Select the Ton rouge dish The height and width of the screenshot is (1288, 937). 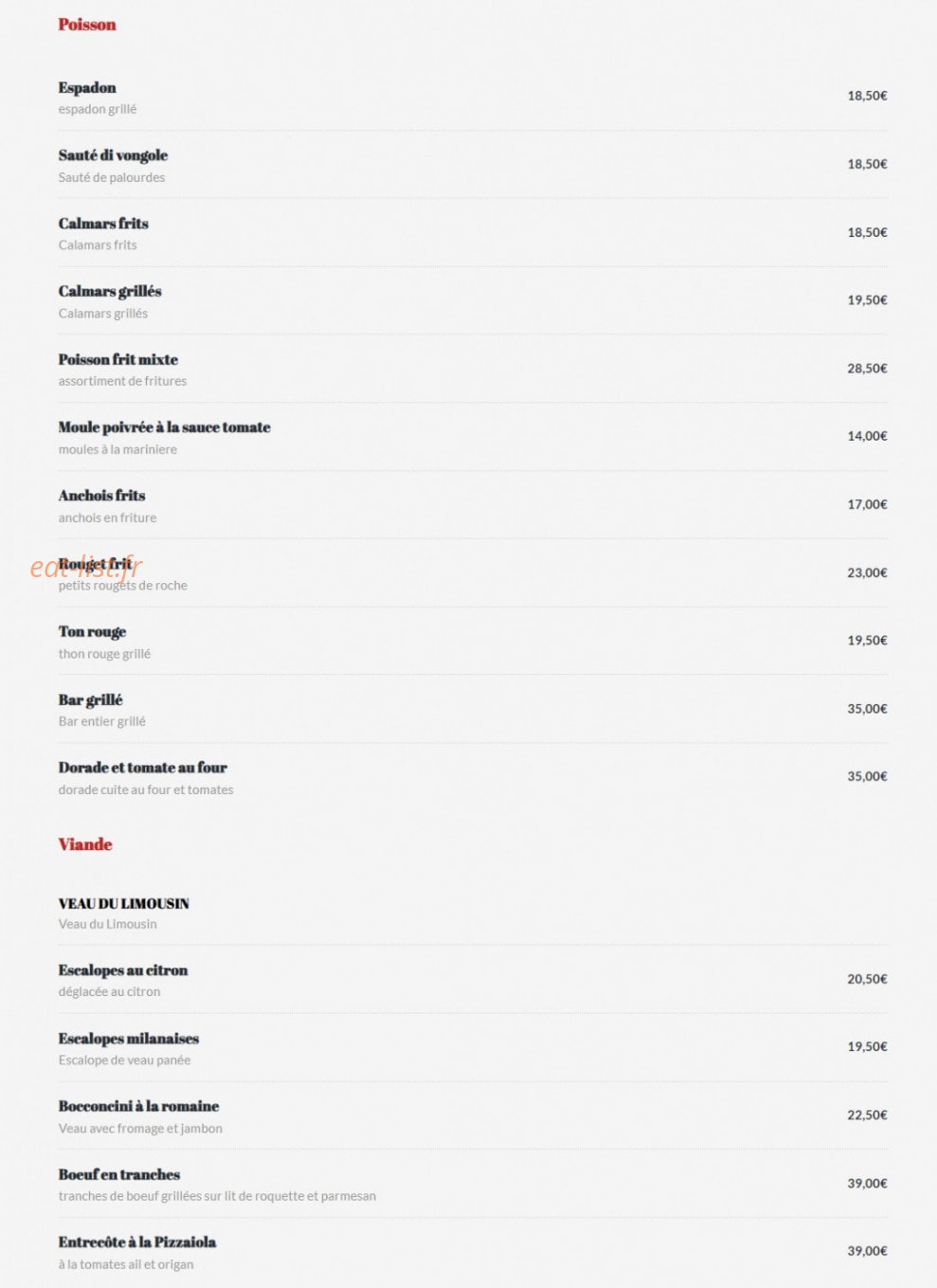pyautogui.click(x=92, y=632)
